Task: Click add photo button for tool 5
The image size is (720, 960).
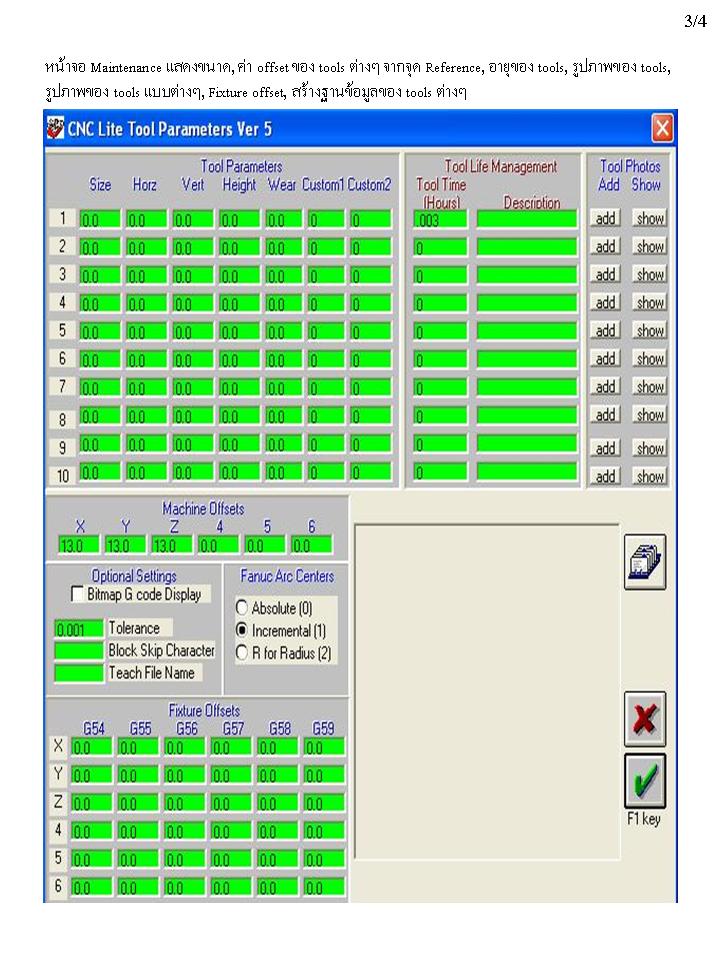Action: coord(606,331)
